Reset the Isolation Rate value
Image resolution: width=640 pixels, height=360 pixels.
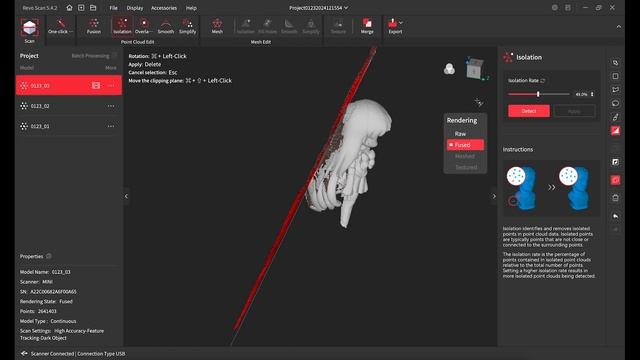[543, 81]
